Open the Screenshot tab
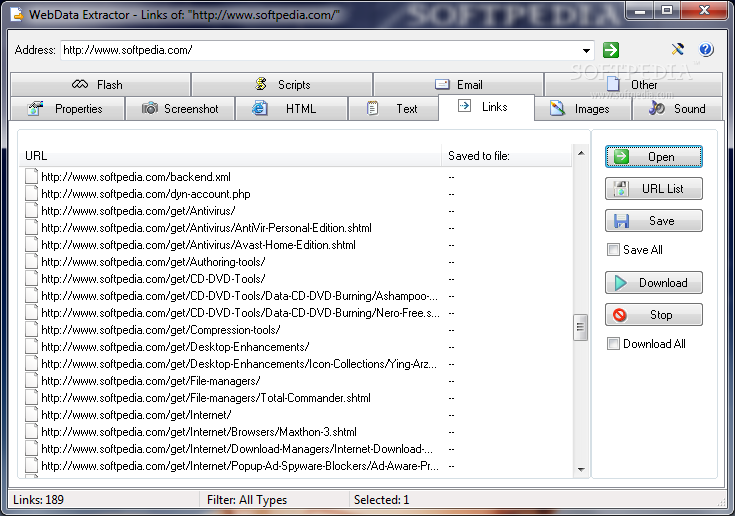This screenshot has height=516, width=735. 180,109
